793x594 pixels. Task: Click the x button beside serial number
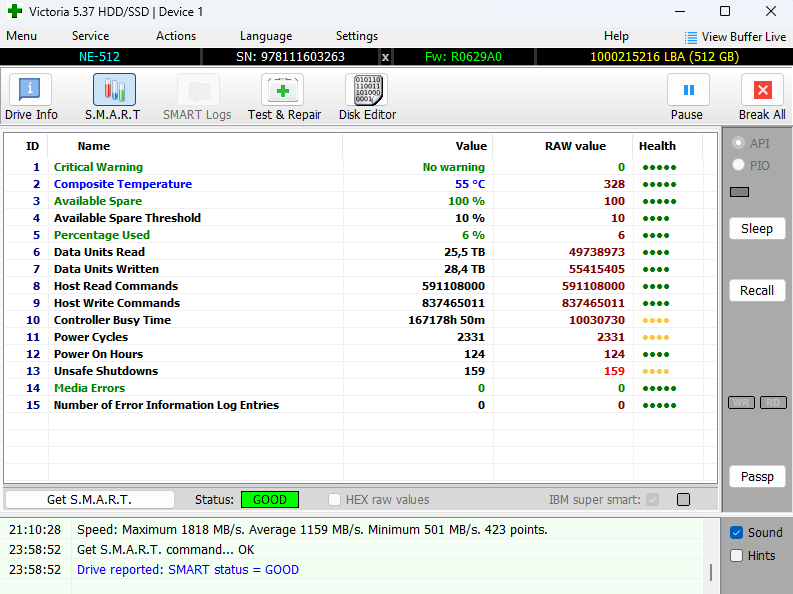pyautogui.click(x=386, y=57)
